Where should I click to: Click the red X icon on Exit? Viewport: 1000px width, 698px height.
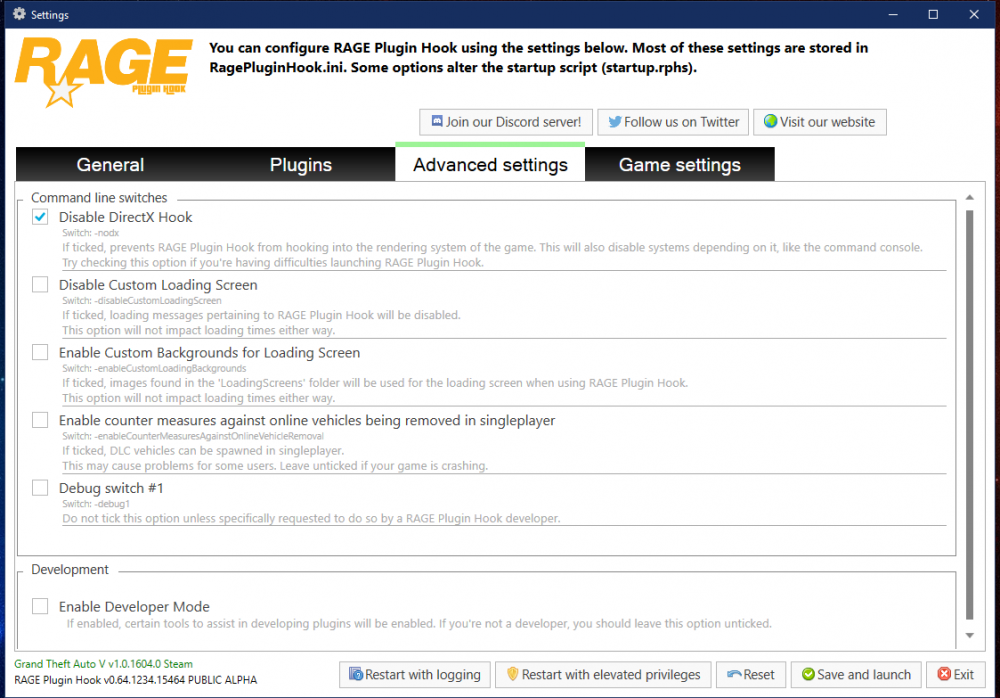pyautogui.click(x=944, y=674)
